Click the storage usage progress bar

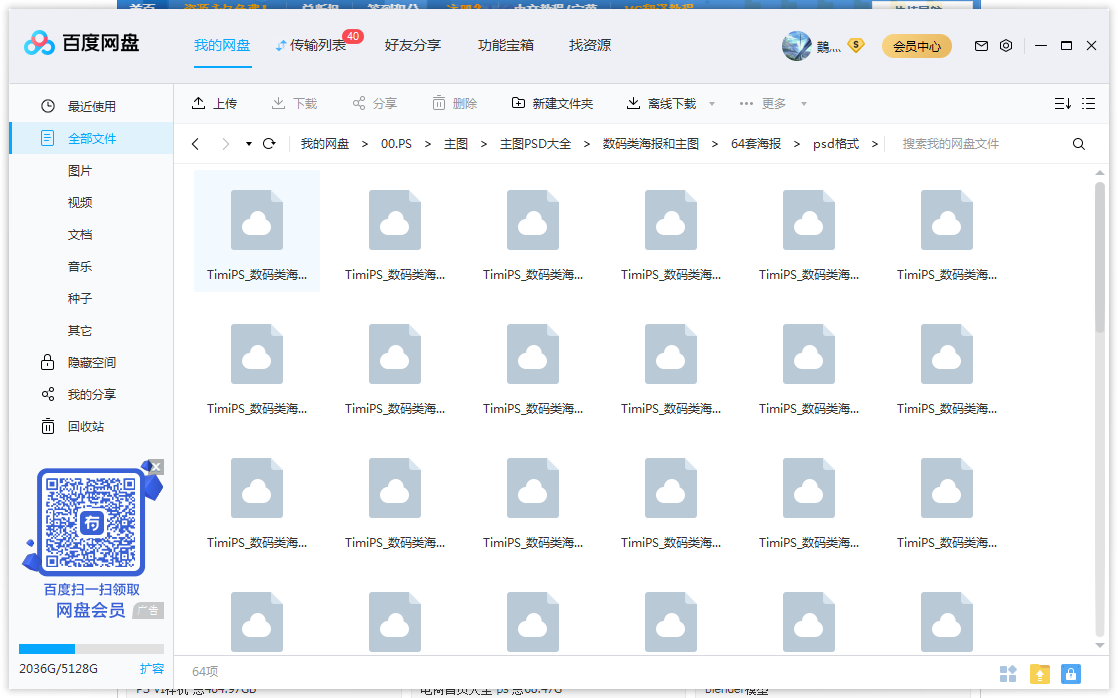pyautogui.click(x=91, y=649)
